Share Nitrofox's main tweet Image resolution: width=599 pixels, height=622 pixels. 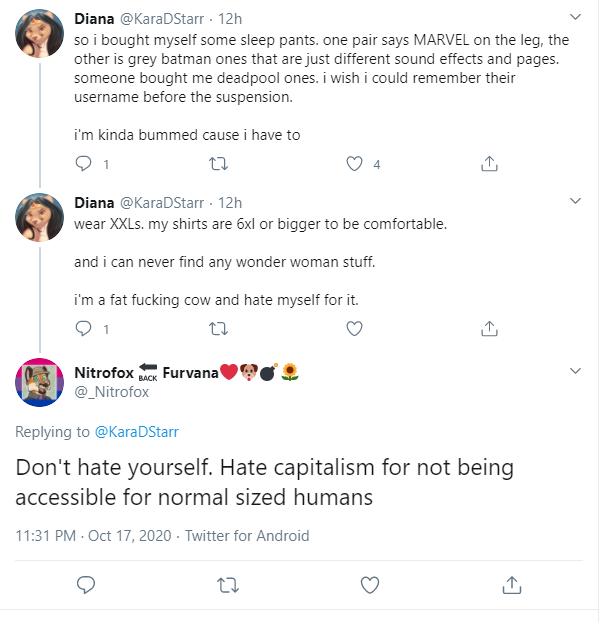[x=512, y=584]
